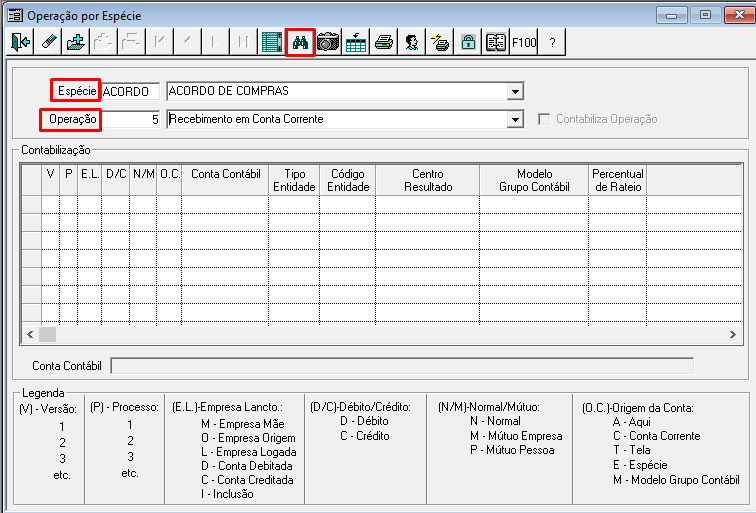
Task: Go to next record navigation icon
Action: (x=215, y=42)
